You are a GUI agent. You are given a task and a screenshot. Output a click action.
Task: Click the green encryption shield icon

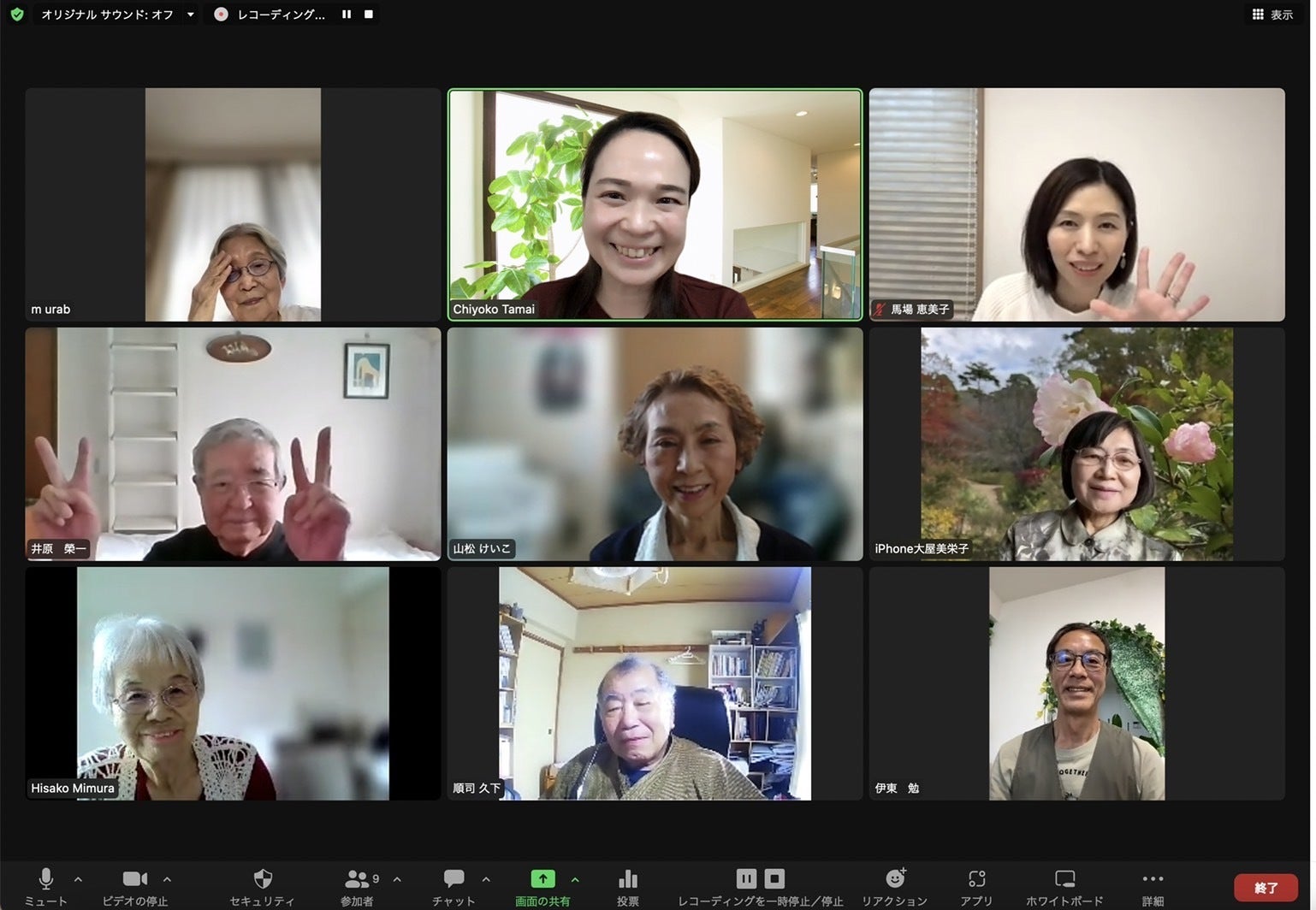[x=16, y=15]
